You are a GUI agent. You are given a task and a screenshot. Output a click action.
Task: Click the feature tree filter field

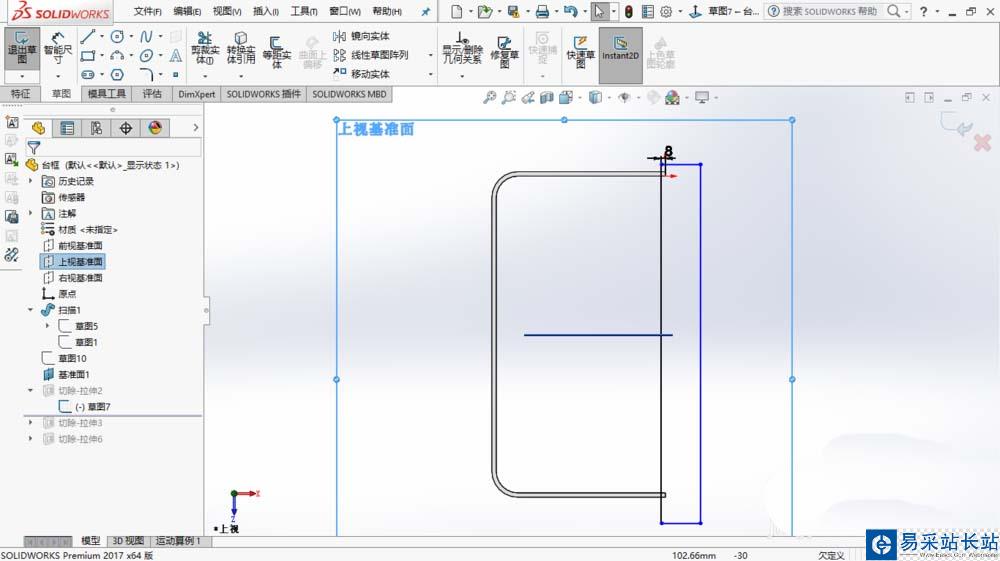pos(114,148)
